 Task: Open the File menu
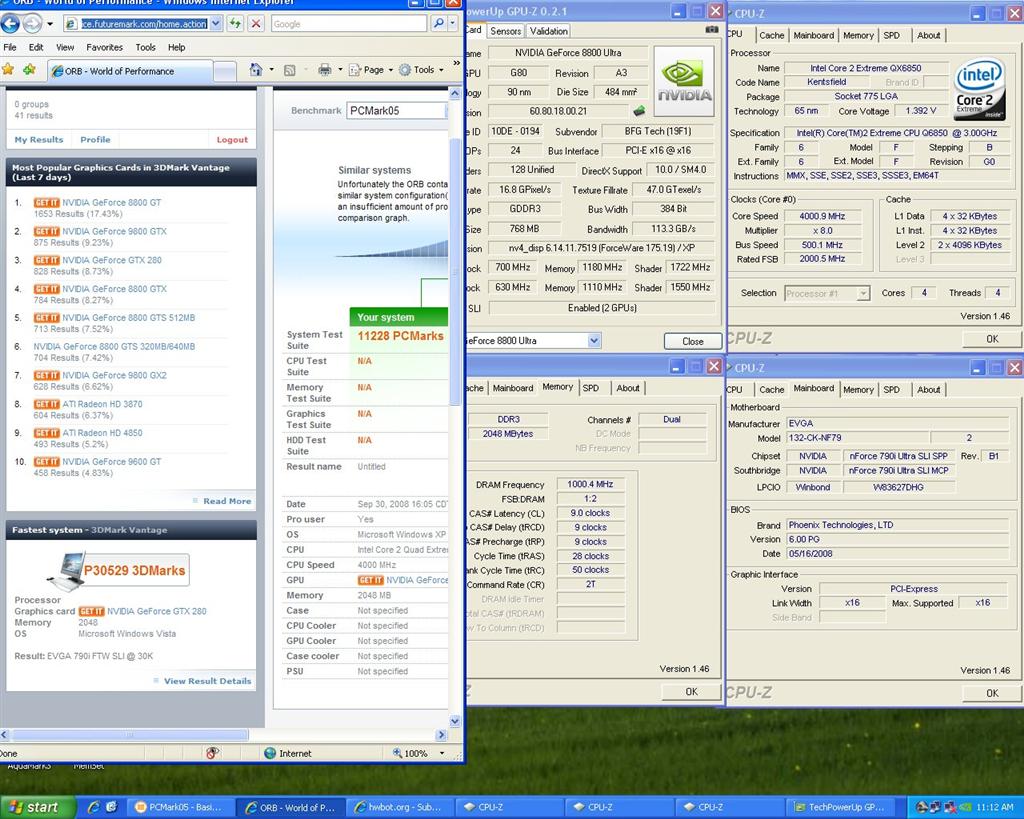pos(10,47)
